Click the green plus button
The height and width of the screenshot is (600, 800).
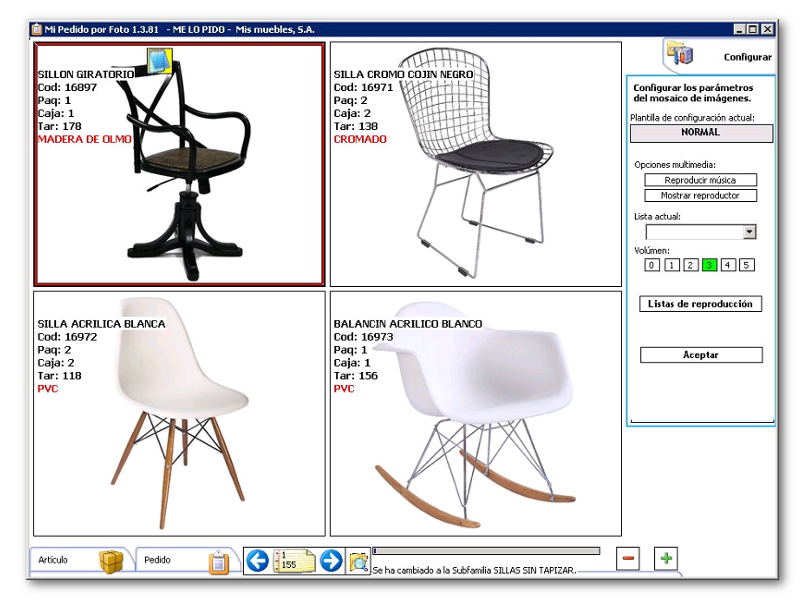coord(666,558)
